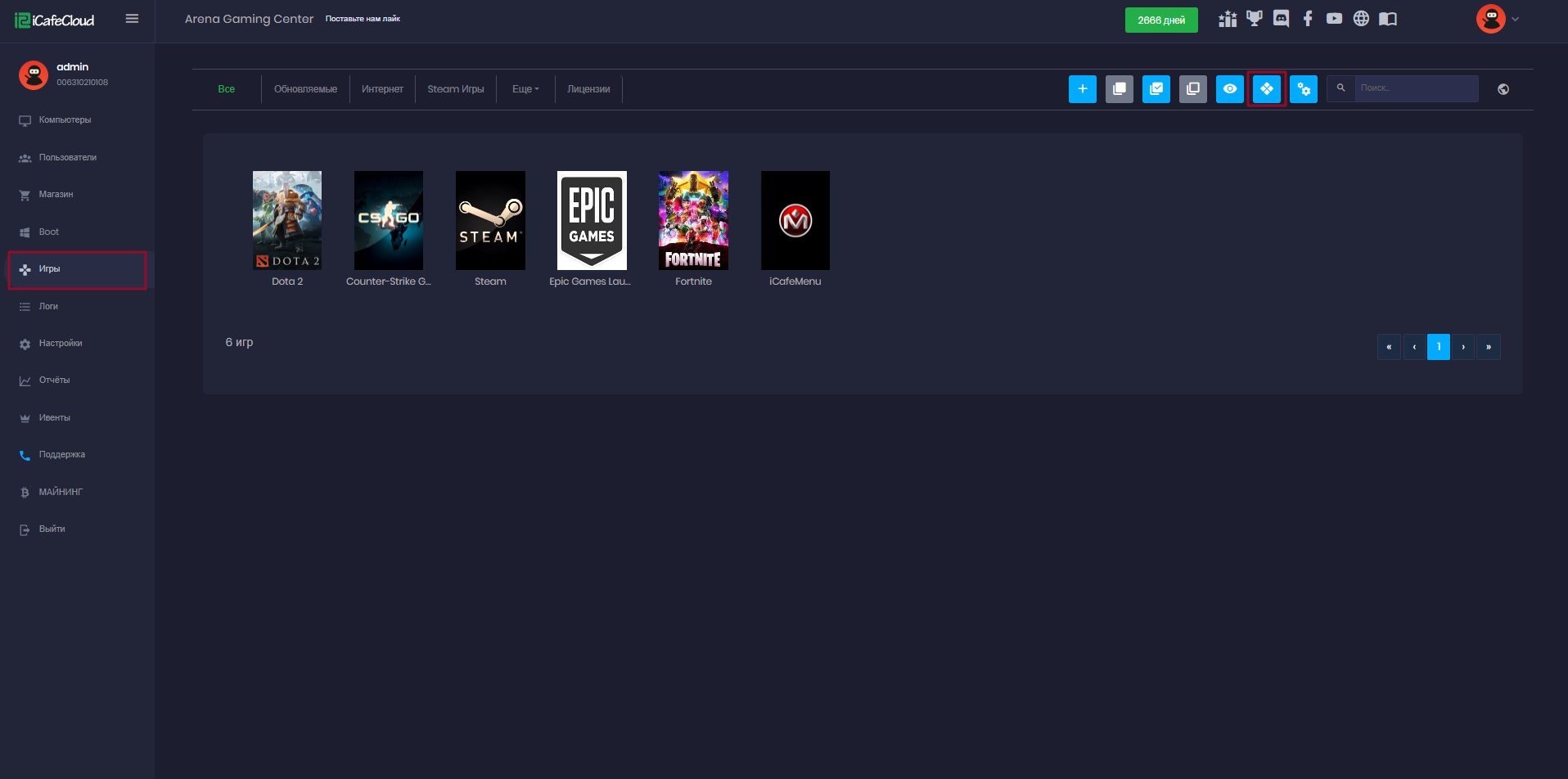
Task: Go to last page with » button
Action: coord(1489,347)
